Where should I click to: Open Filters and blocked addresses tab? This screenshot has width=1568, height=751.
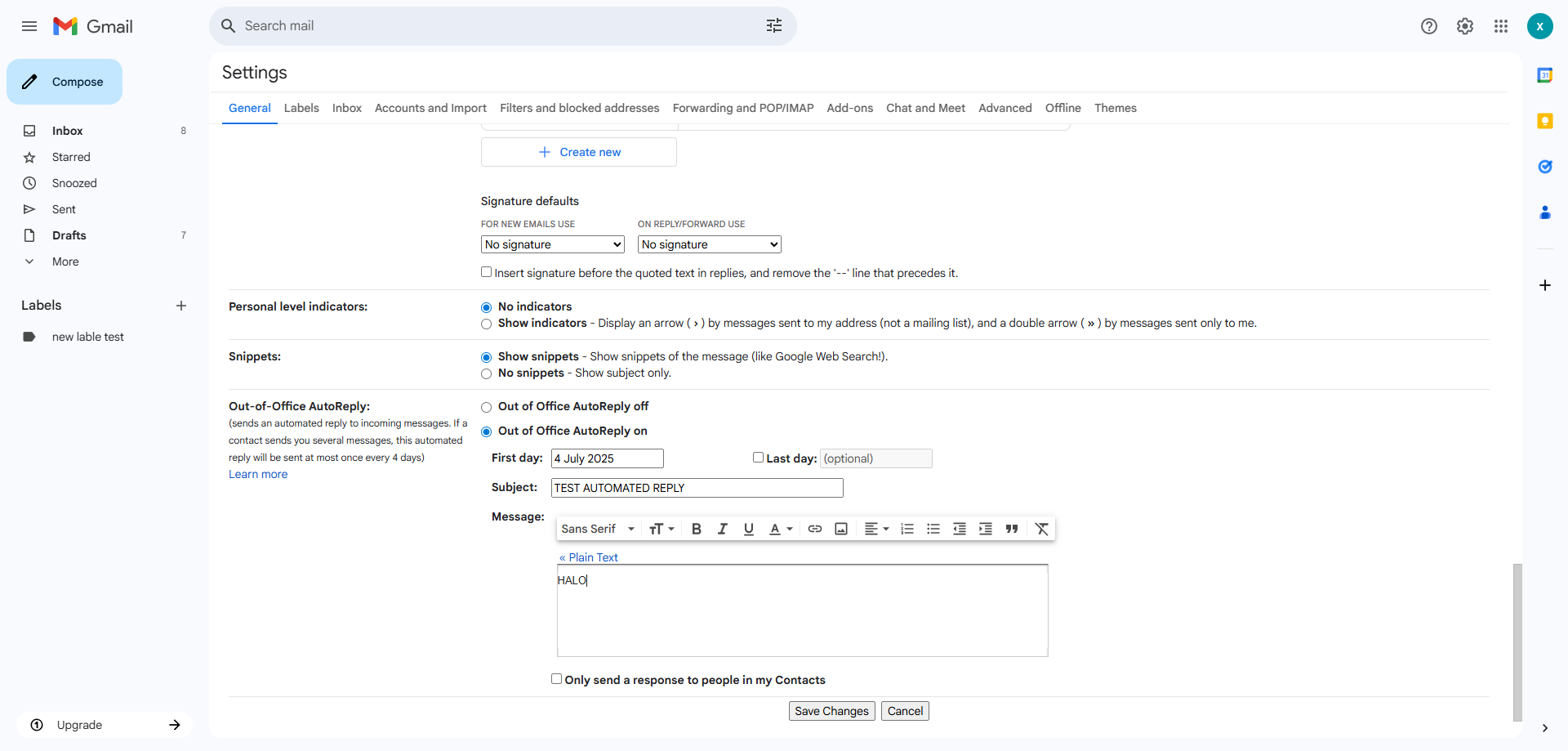[580, 108]
